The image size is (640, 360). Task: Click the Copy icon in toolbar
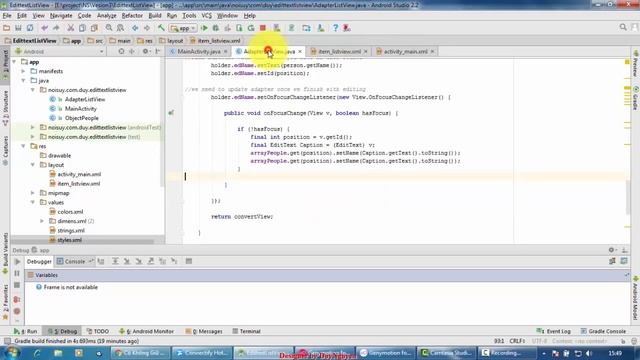click(x=82, y=28)
